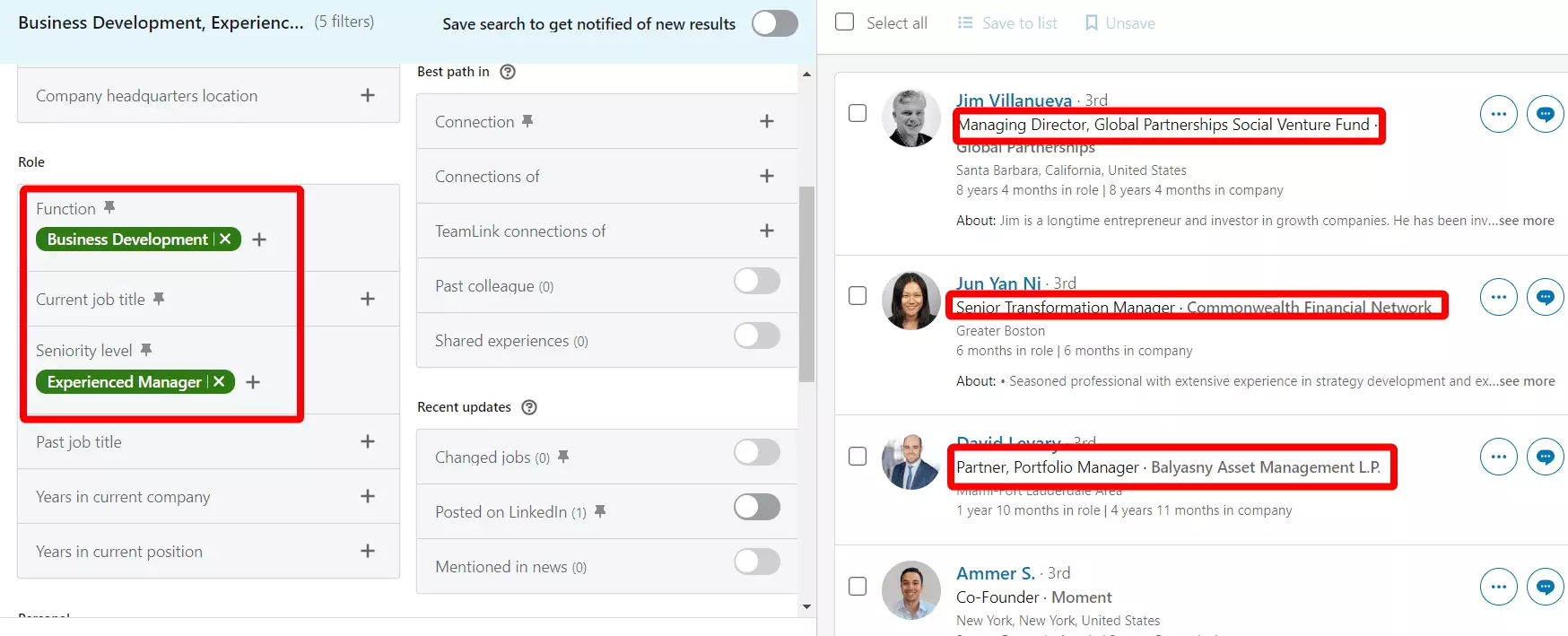Click pin icon next to Posted on LinkedIn
Image resolution: width=1568 pixels, height=636 pixels.
600,510
